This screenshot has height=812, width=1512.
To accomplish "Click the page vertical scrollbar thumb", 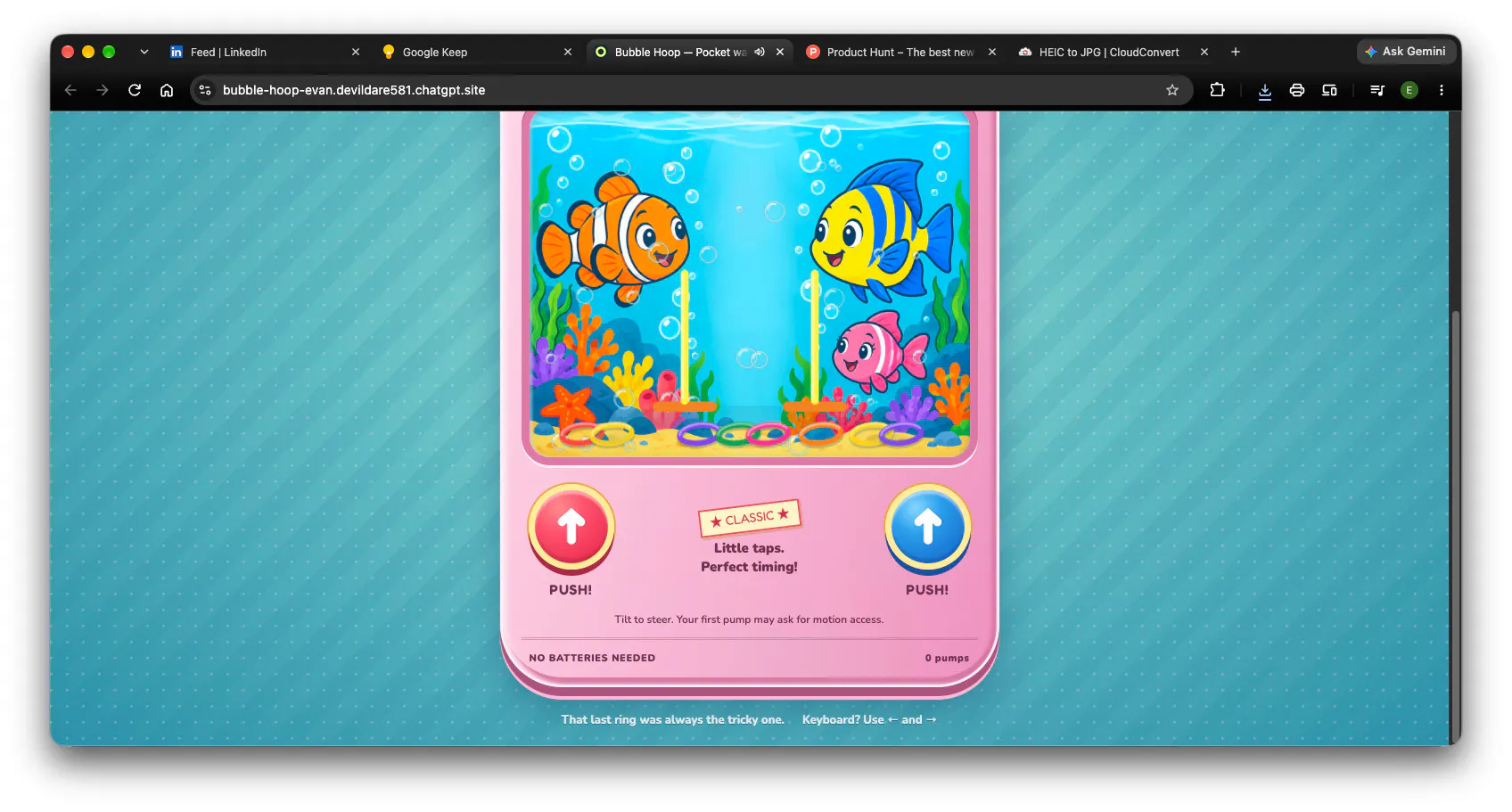I will pos(1456,526).
